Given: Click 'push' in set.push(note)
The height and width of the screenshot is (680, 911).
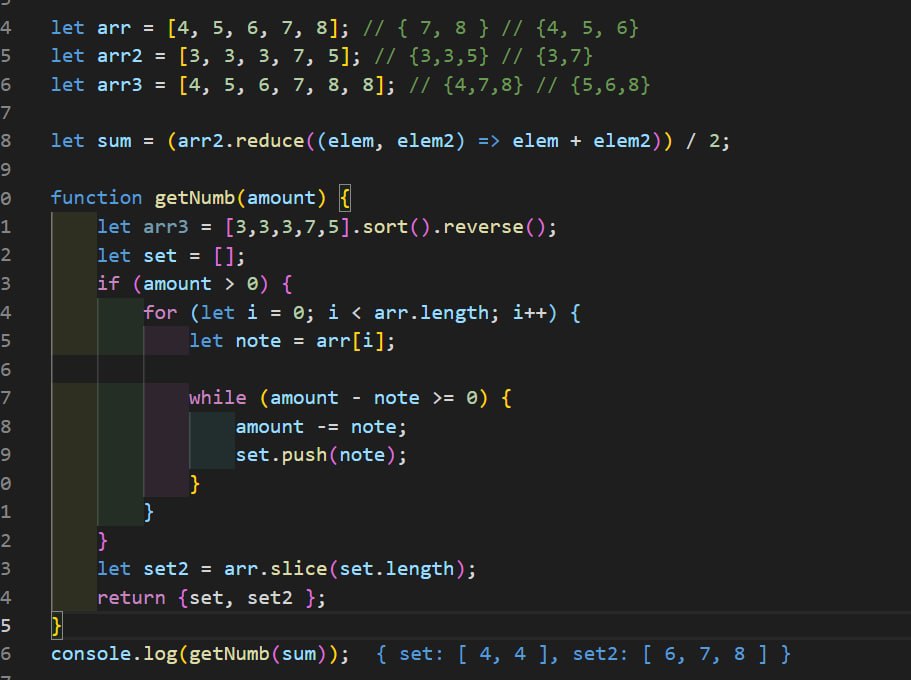Looking at the screenshot, I should click(x=304, y=455).
